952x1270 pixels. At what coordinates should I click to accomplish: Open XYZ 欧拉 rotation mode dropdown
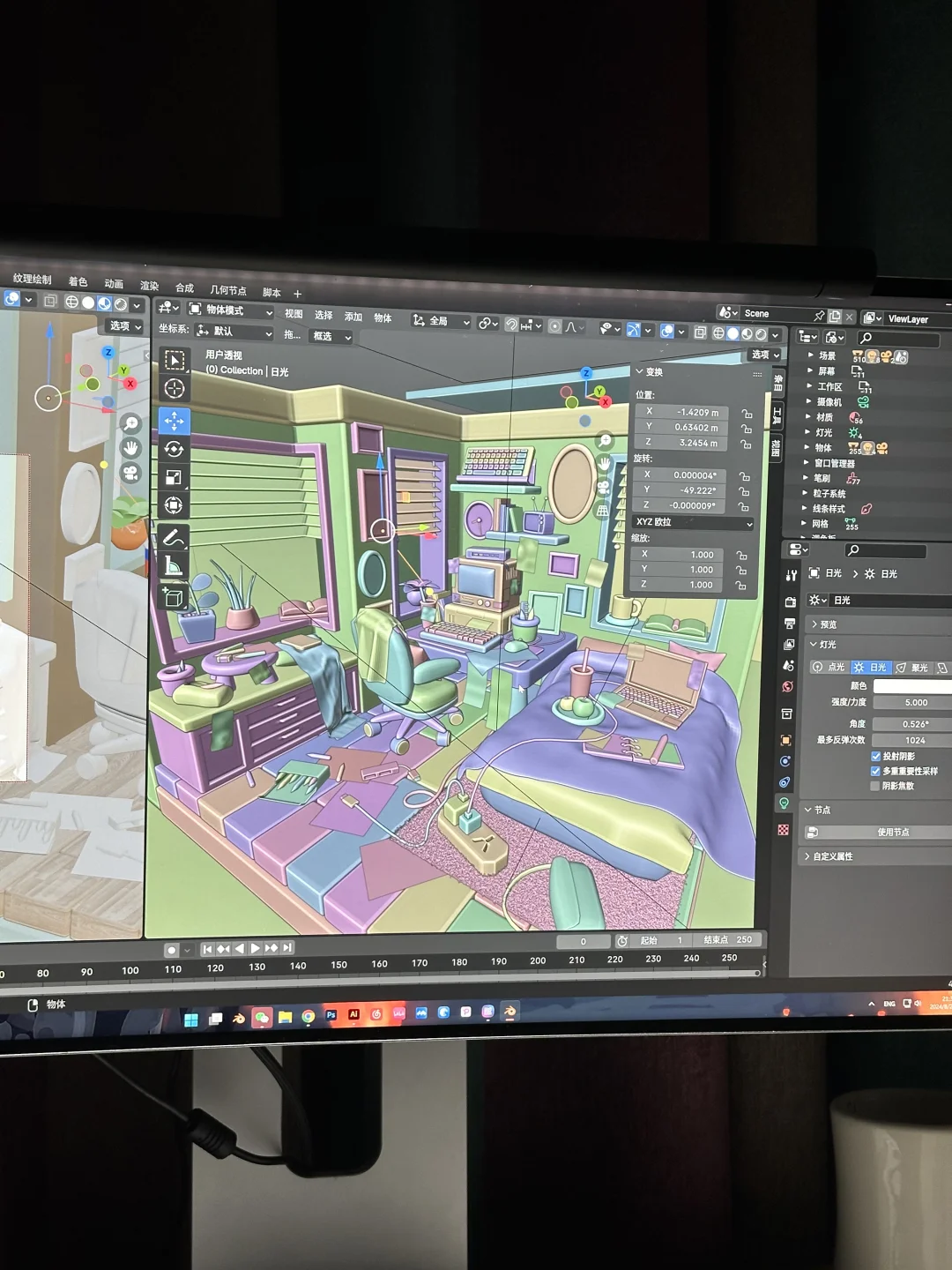click(x=694, y=522)
